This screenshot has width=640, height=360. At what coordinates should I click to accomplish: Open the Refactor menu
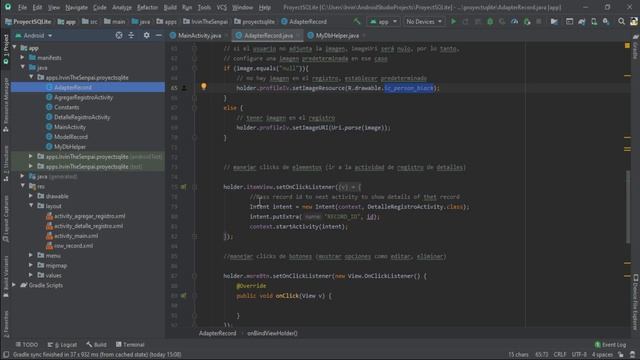tap(147, 7)
